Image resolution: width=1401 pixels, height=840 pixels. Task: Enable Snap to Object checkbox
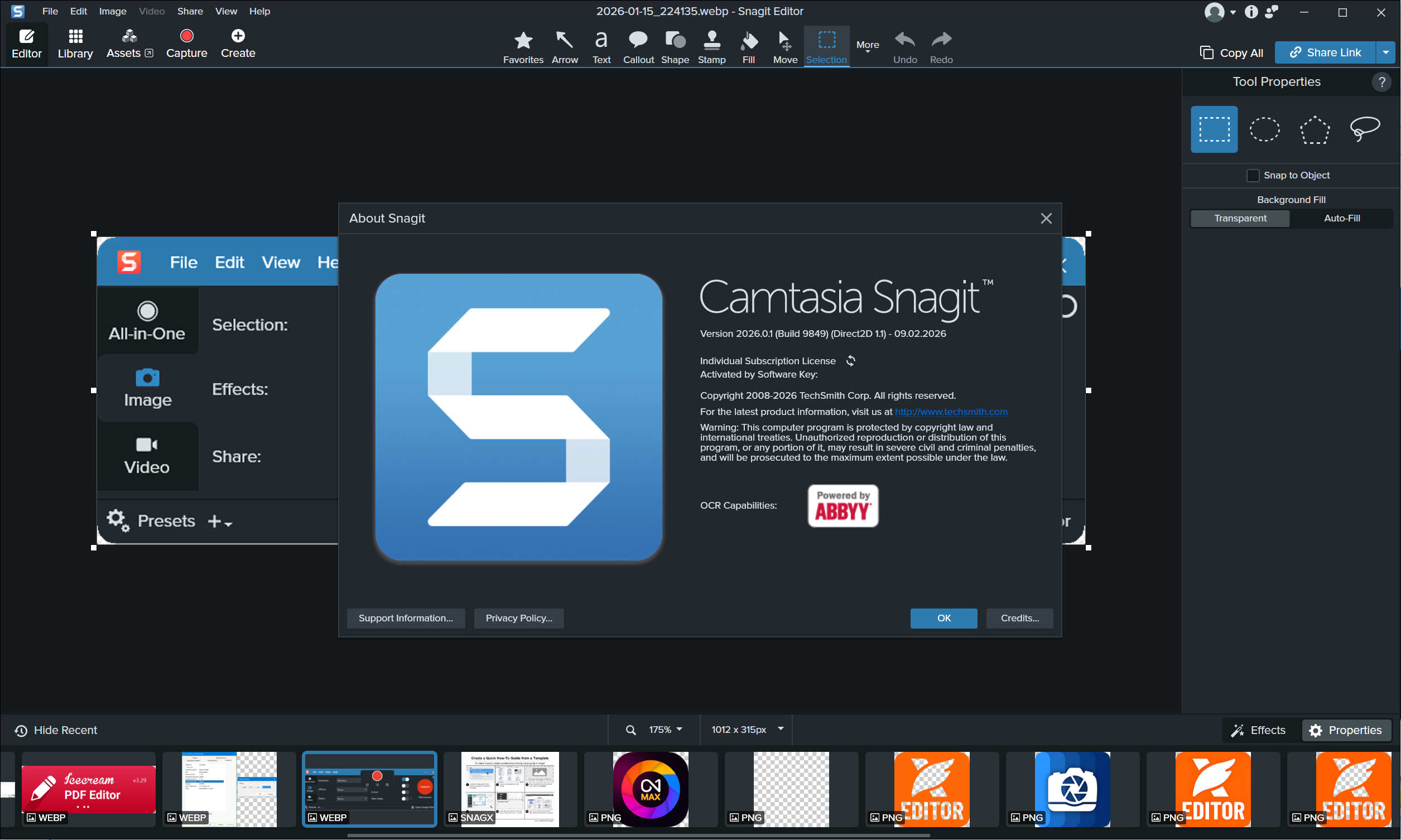click(1253, 176)
